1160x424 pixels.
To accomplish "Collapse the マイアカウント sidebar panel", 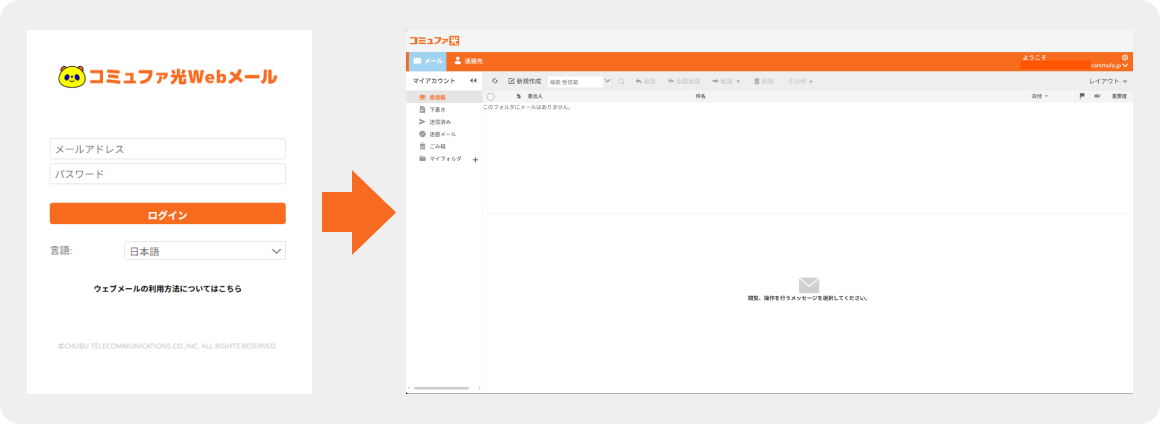I will tap(473, 81).
